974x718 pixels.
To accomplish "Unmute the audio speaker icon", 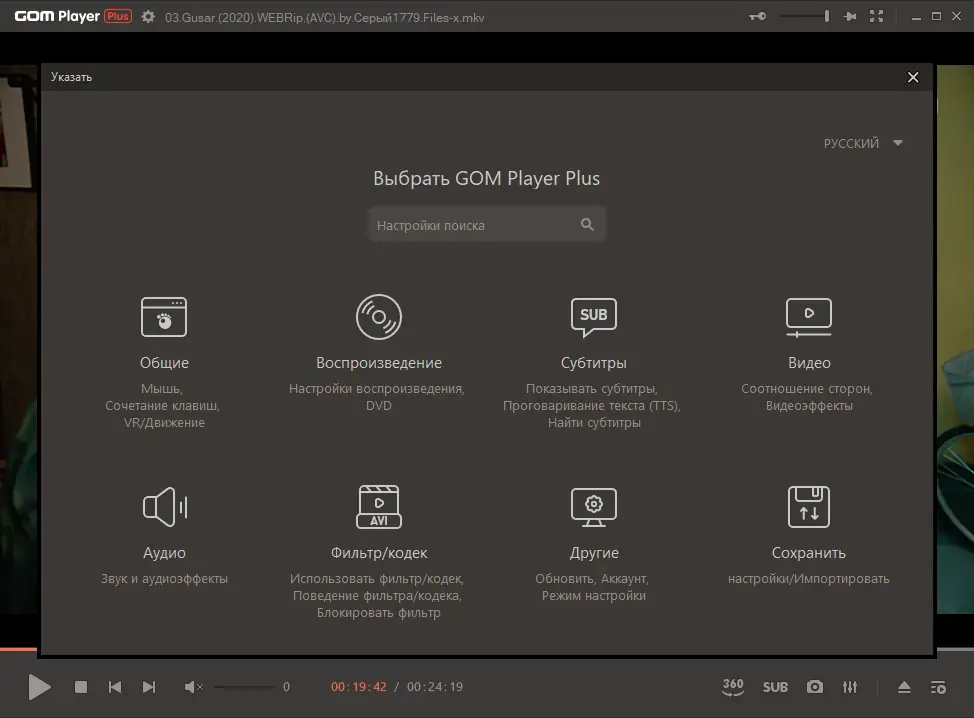I will point(193,687).
